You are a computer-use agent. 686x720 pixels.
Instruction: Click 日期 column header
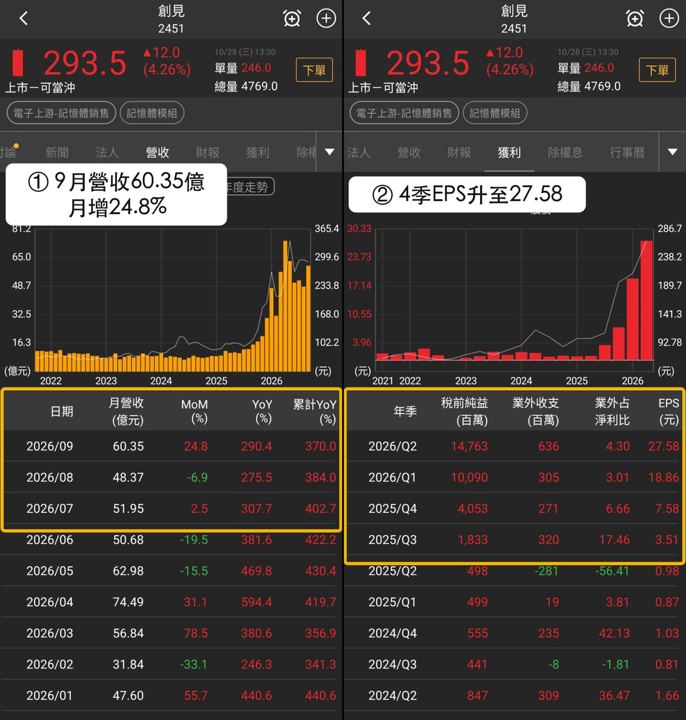[62, 411]
